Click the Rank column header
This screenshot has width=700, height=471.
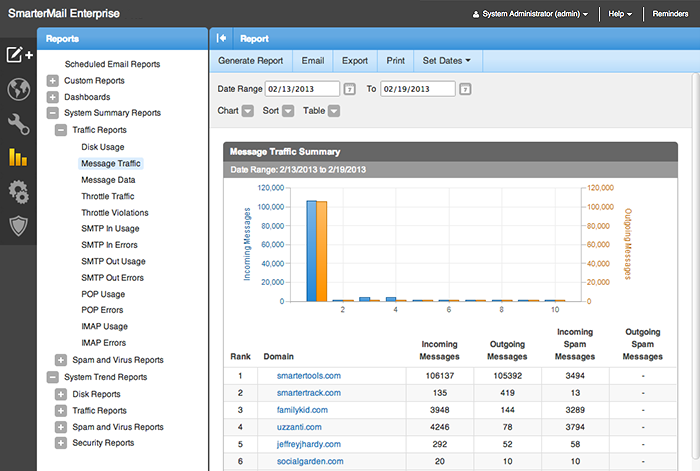240,357
